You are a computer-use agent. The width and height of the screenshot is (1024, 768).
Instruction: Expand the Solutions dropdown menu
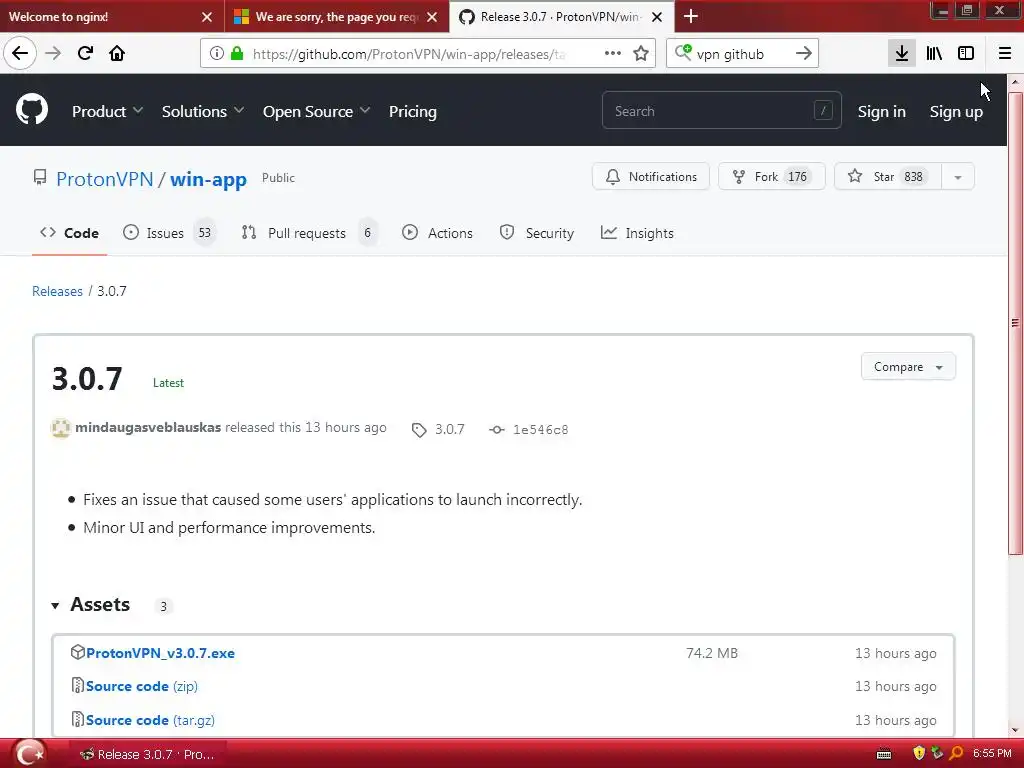pyautogui.click(x=203, y=112)
